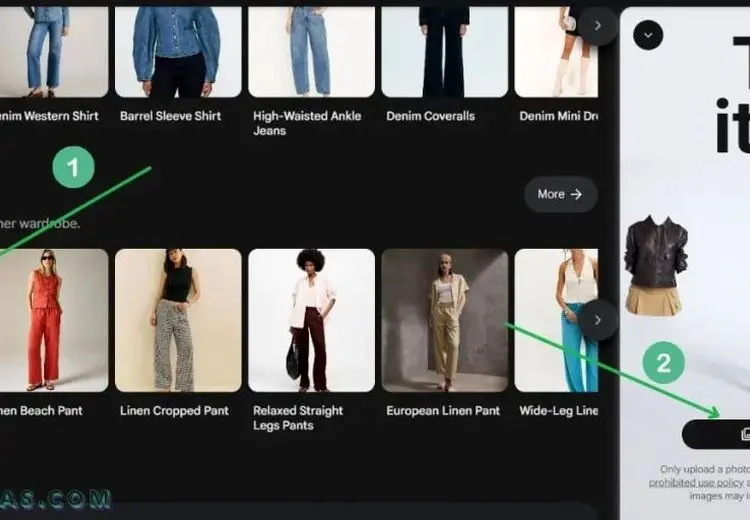Open the Barrel Sleeve Shirt photo

click(x=178, y=50)
